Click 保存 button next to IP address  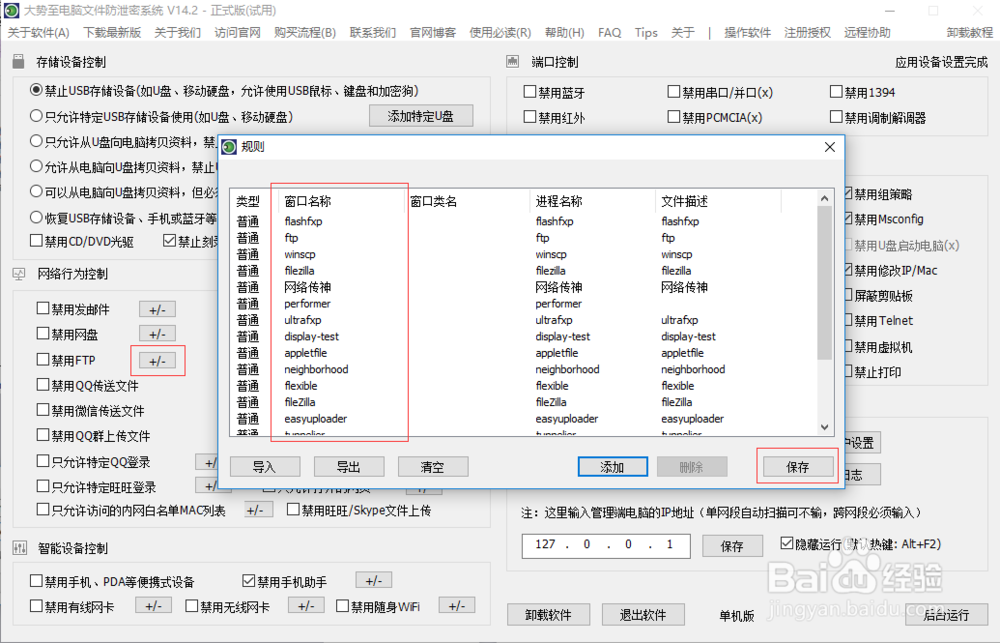(732, 546)
